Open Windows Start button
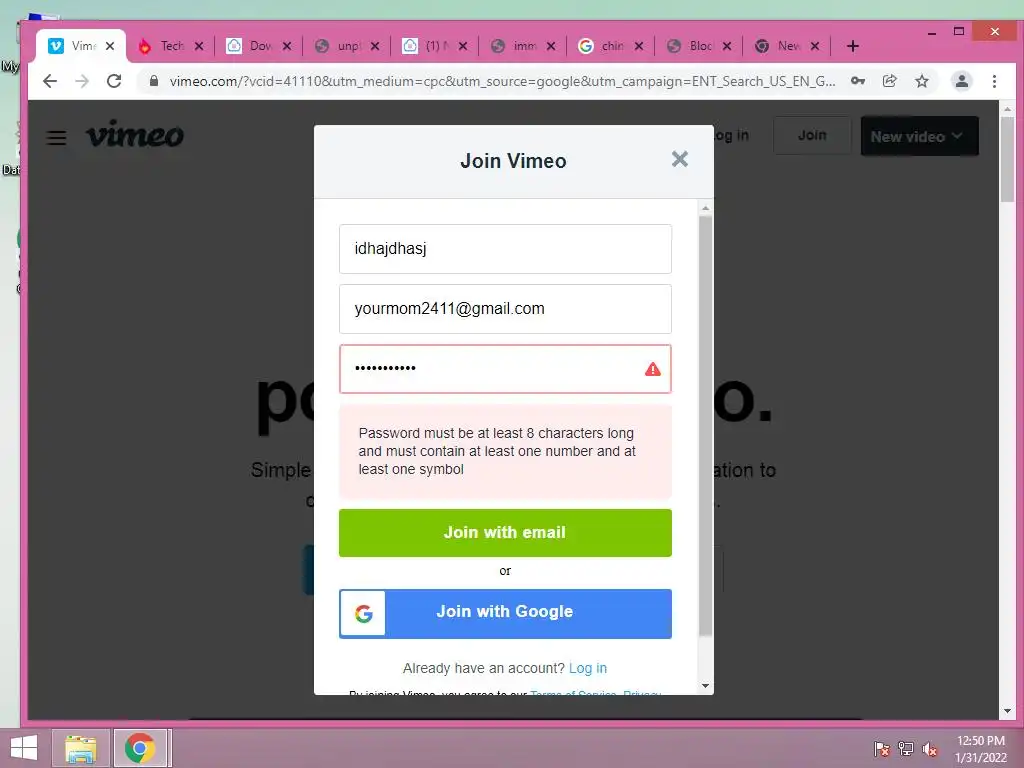 pyautogui.click(x=24, y=748)
